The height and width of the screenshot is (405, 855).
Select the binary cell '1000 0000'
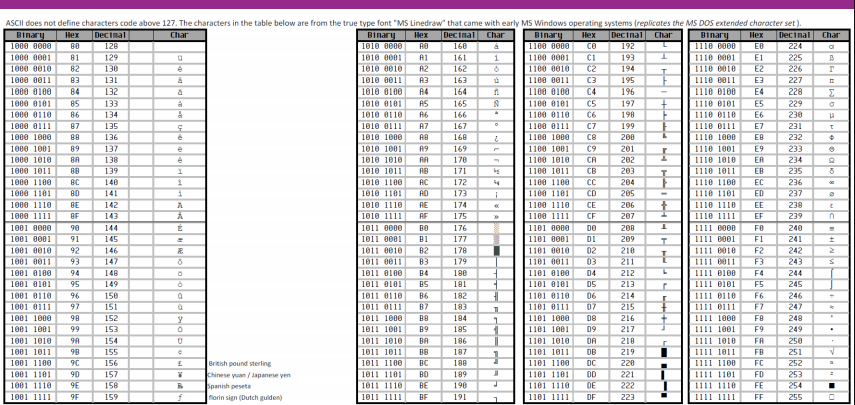[31, 46]
